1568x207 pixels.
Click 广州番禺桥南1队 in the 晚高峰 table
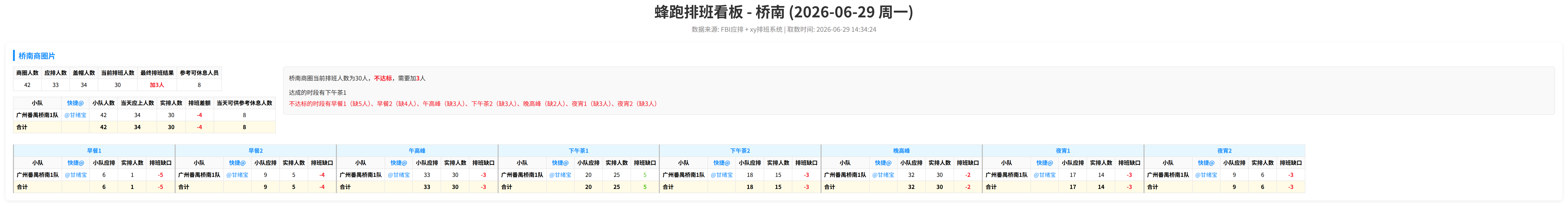pos(845,175)
